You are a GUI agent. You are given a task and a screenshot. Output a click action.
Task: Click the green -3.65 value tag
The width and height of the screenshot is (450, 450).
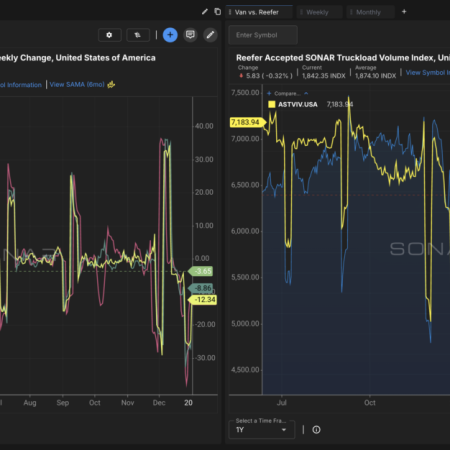tap(201, 271)
